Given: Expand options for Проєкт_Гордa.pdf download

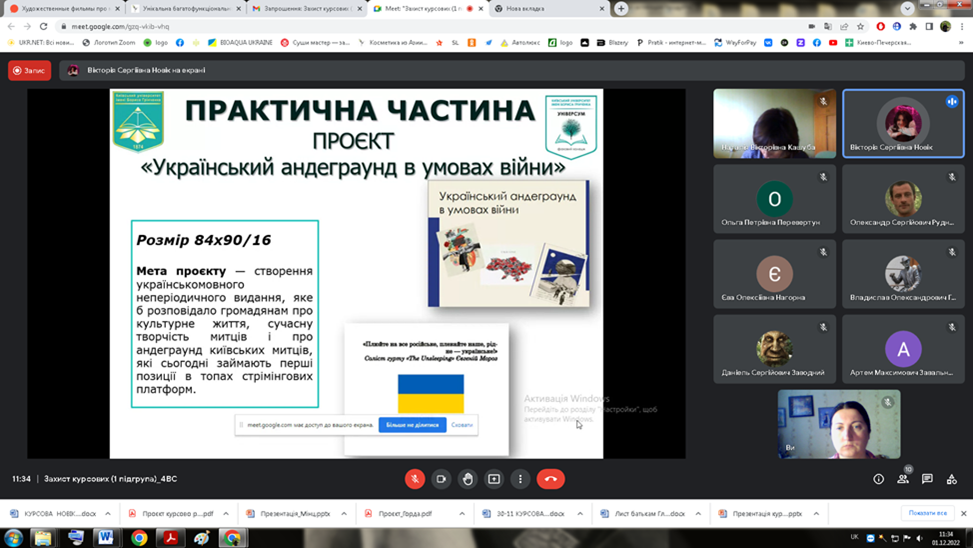Looking at the screenshot, I should pyautogui.click(x=462, y=514).
